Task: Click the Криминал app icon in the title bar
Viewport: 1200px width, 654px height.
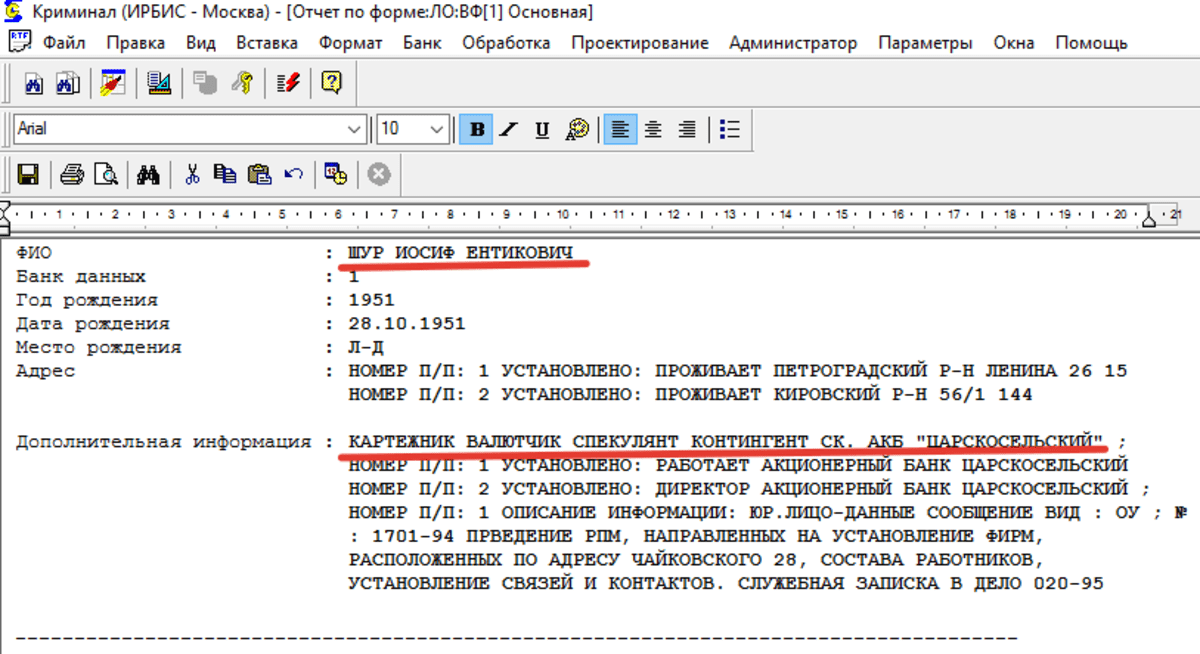Action: tap(15, 12)
